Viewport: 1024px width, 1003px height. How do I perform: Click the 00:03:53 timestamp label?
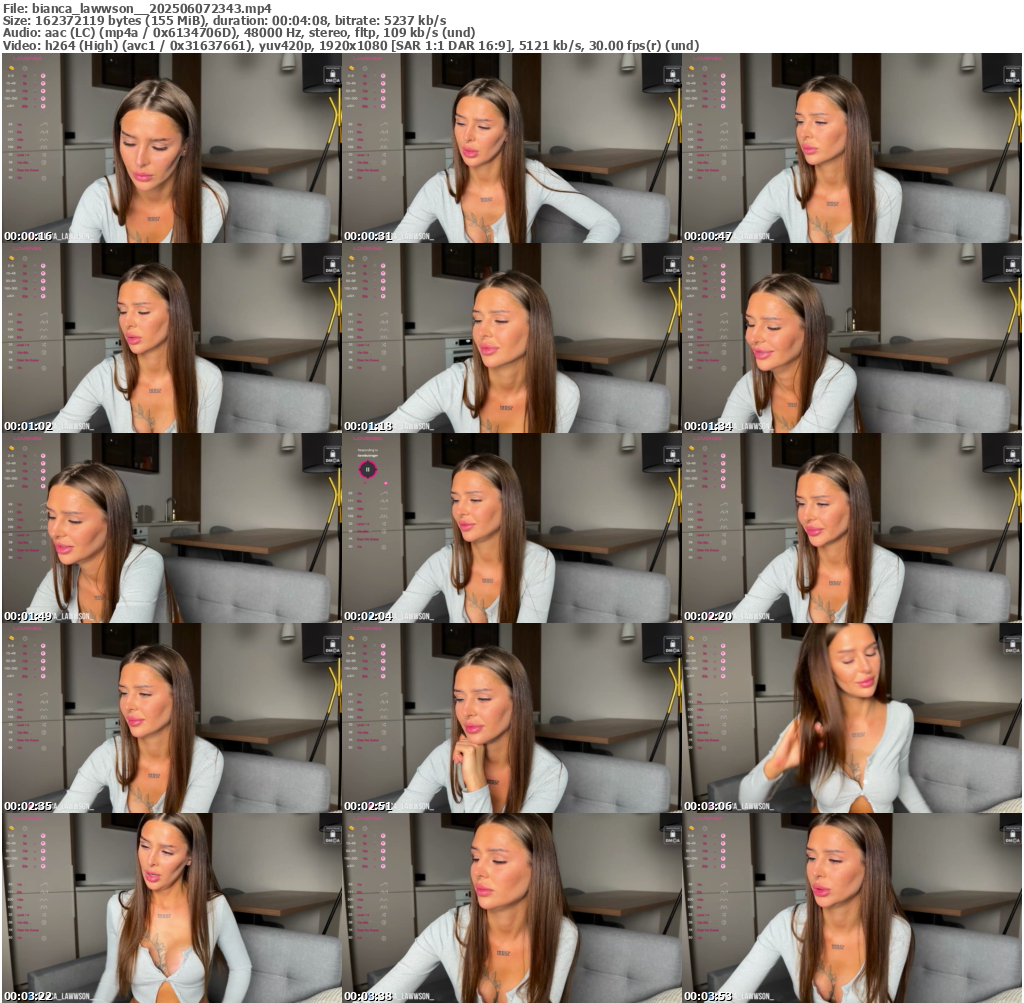(x=708, y=996)
